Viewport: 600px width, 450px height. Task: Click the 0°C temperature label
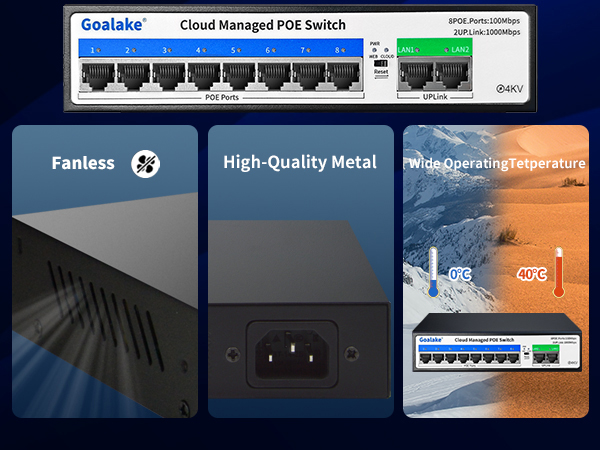coord(460,273)
